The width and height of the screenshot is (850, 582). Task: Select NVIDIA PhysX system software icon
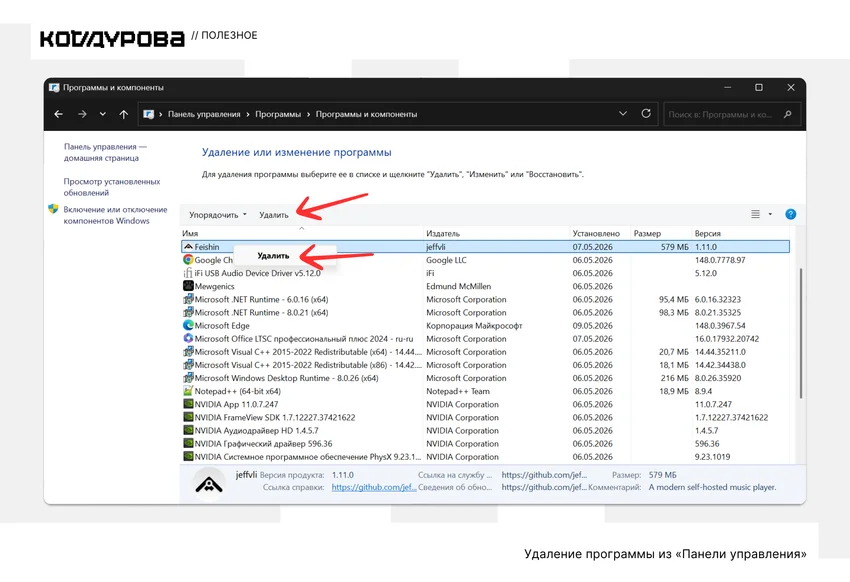tap(188, 456)
